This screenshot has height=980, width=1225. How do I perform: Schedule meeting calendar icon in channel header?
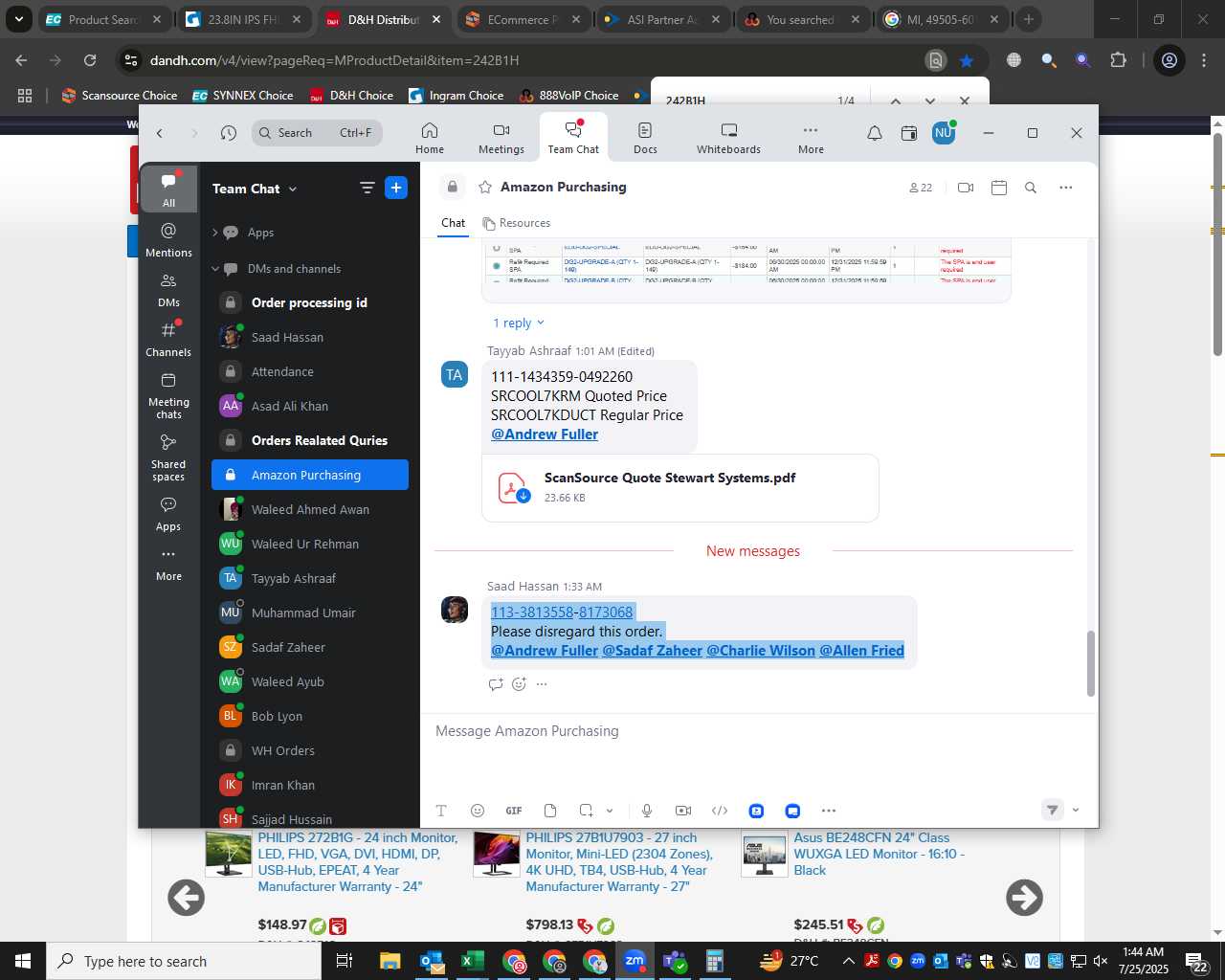[x=999, y=188]
